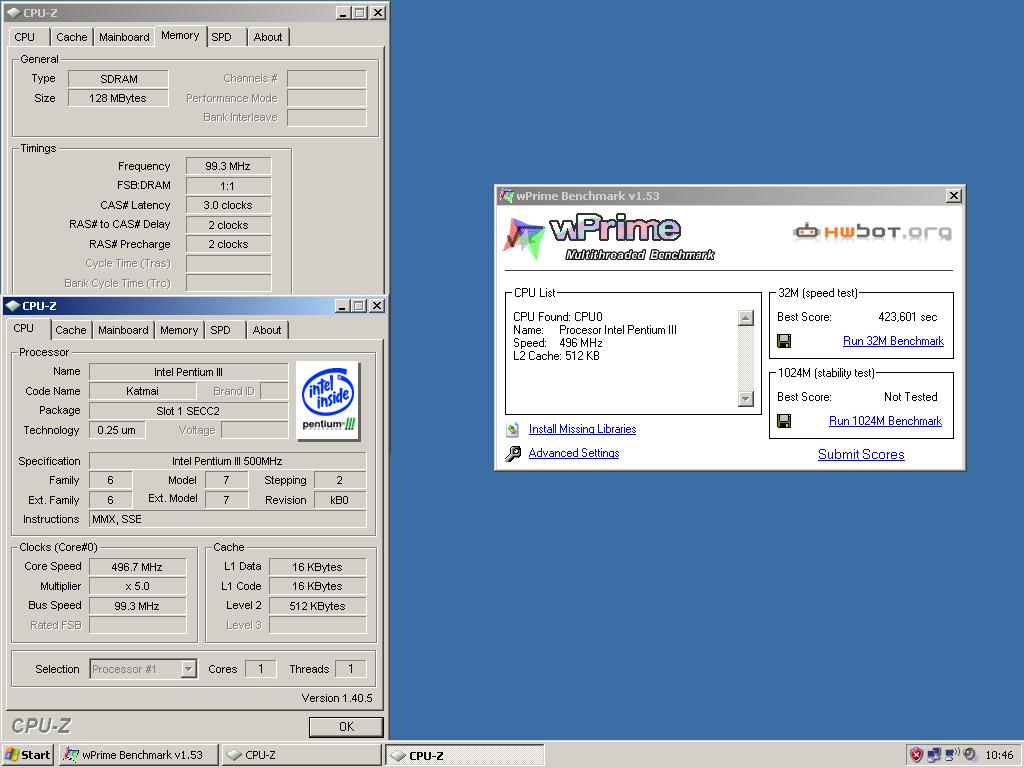This screenshot has height=768, width=1024.
Task: Click the network computers tray icon
Action: click(934, 755)
